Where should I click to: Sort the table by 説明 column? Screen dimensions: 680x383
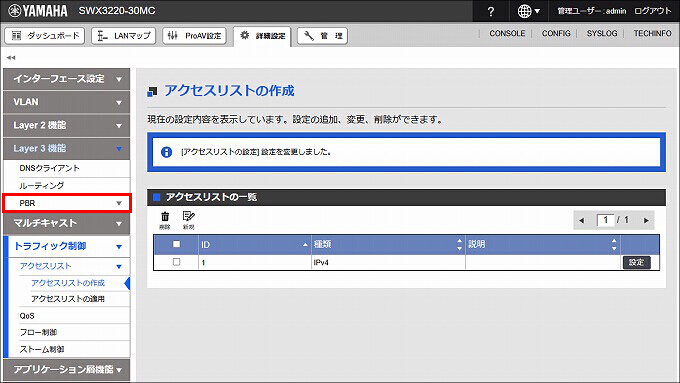tap(543, 245)
